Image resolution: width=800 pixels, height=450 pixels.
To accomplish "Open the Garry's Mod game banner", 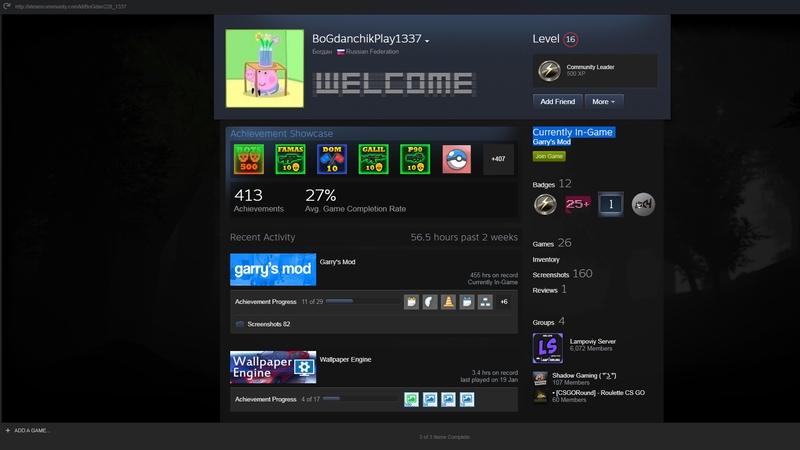I will 273,269.
